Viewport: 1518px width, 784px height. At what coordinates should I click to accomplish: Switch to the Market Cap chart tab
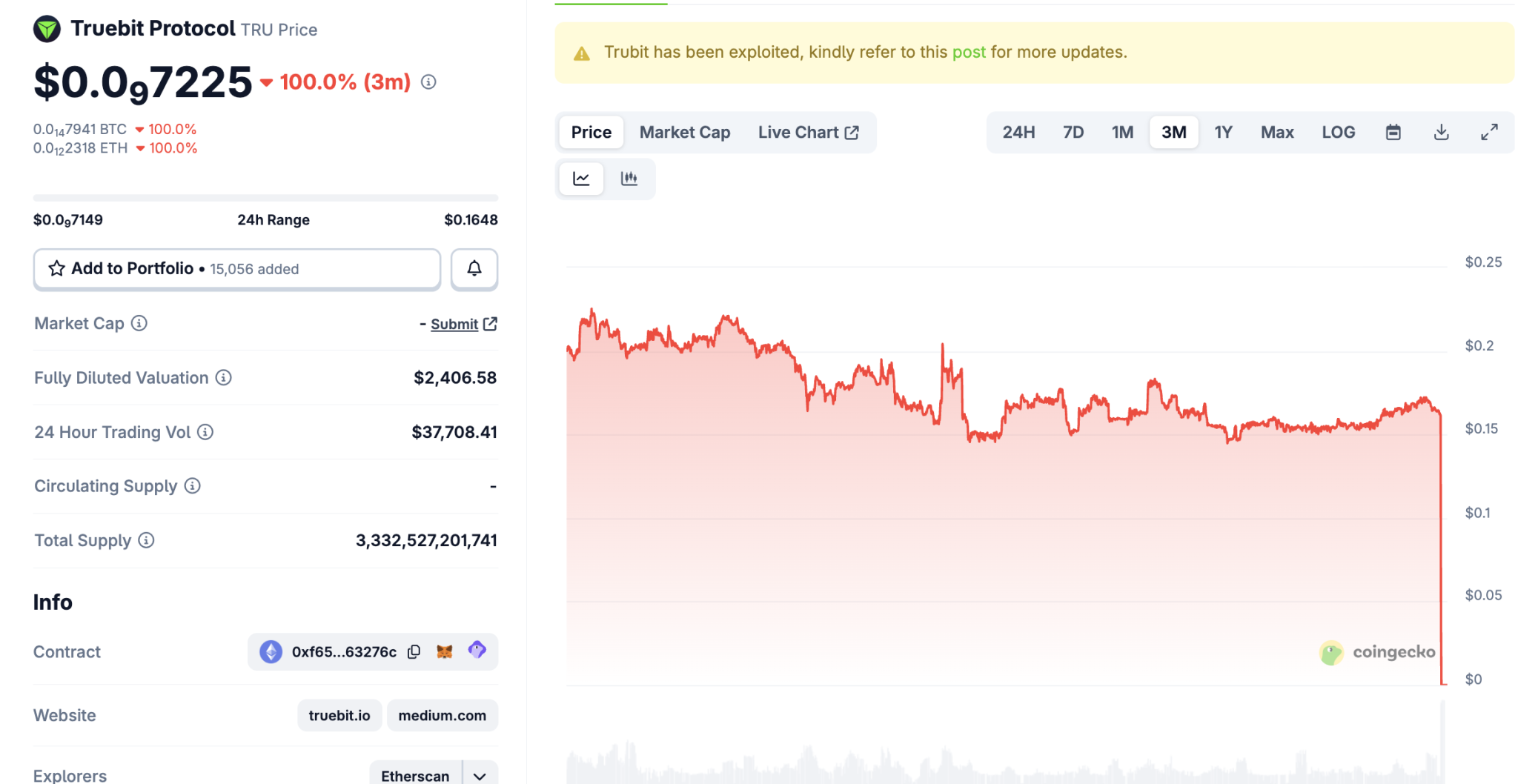(684, 132)
